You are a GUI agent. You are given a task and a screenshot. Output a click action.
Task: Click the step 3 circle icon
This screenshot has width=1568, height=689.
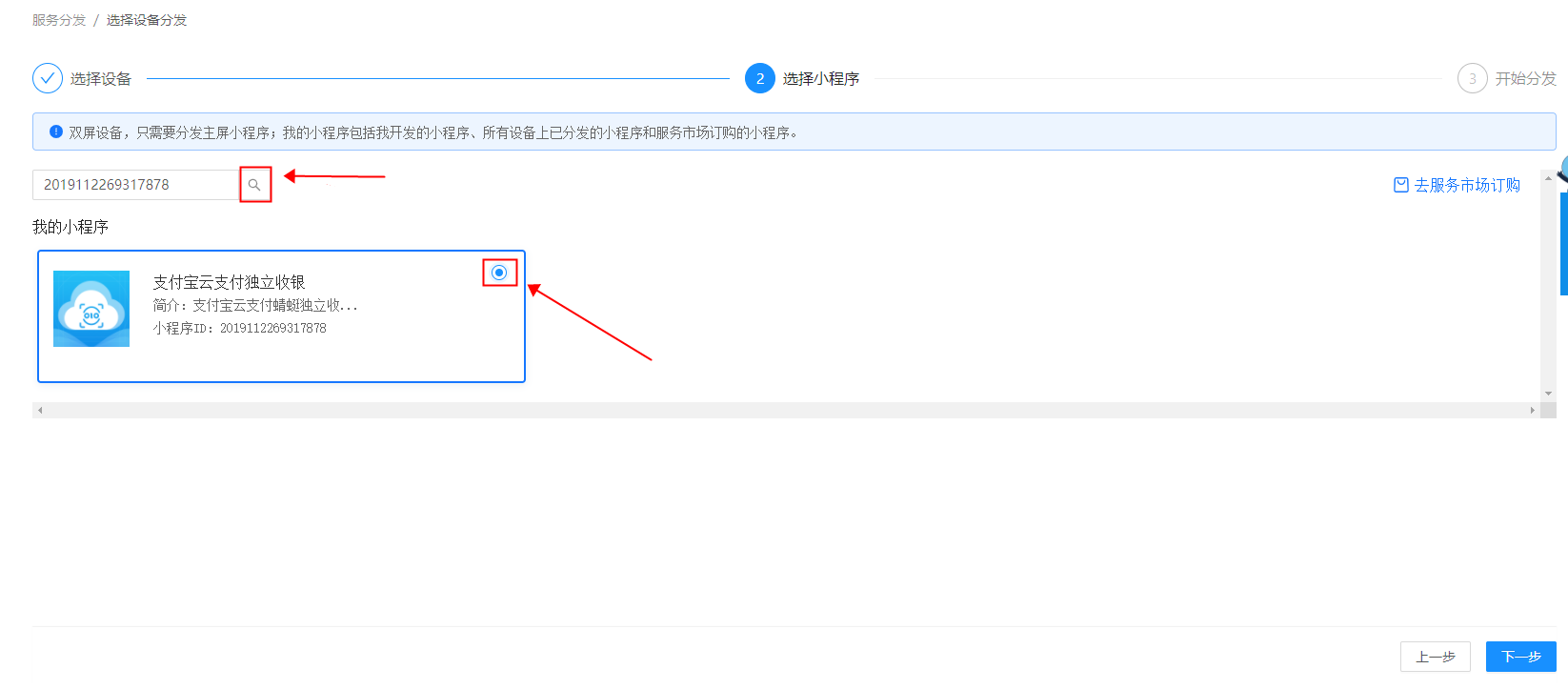pyautogui.click(x=1473, y=78)
